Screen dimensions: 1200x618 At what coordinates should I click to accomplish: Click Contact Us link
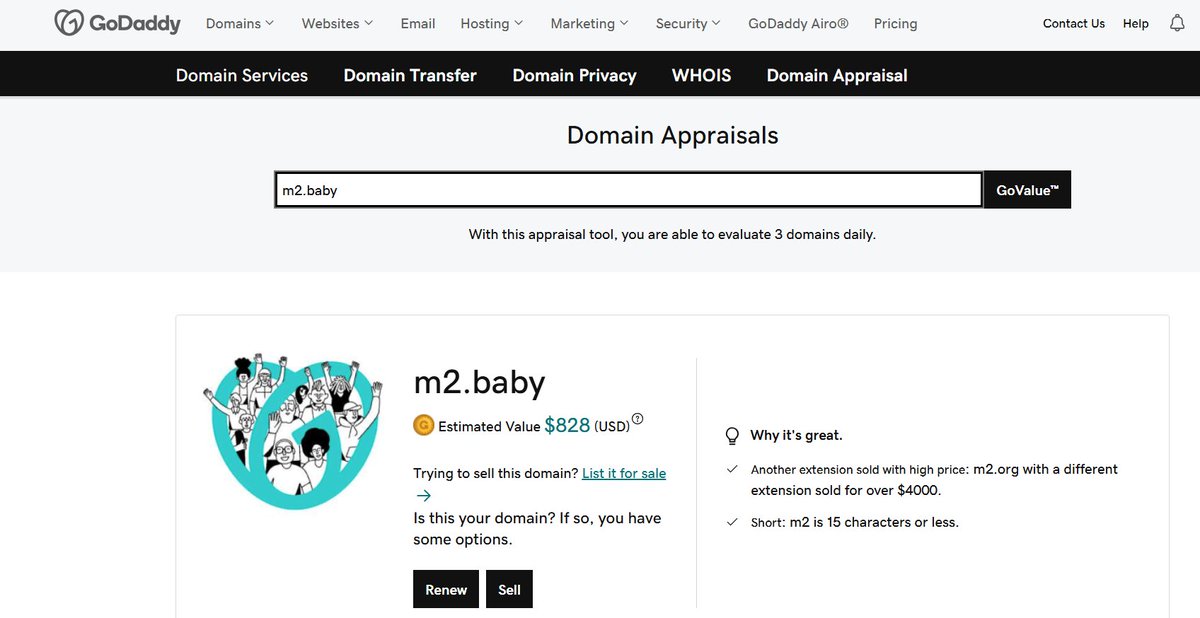click(1074, 23)
